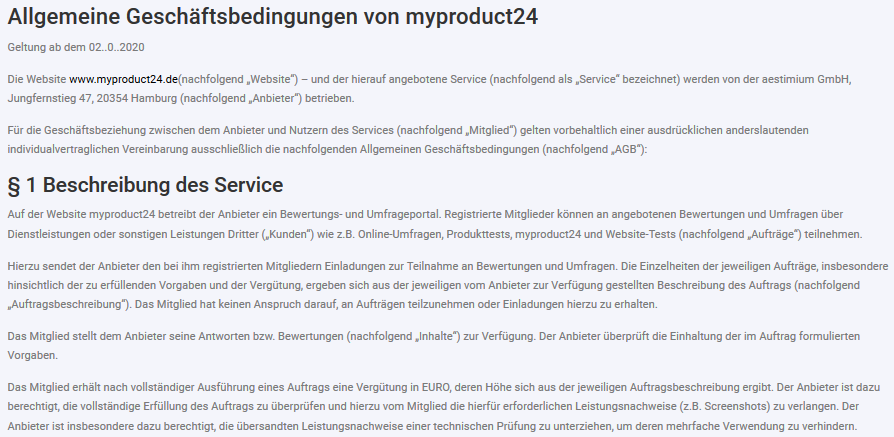Click the heading '§ 1 Beschreibung des Service'

145,185
